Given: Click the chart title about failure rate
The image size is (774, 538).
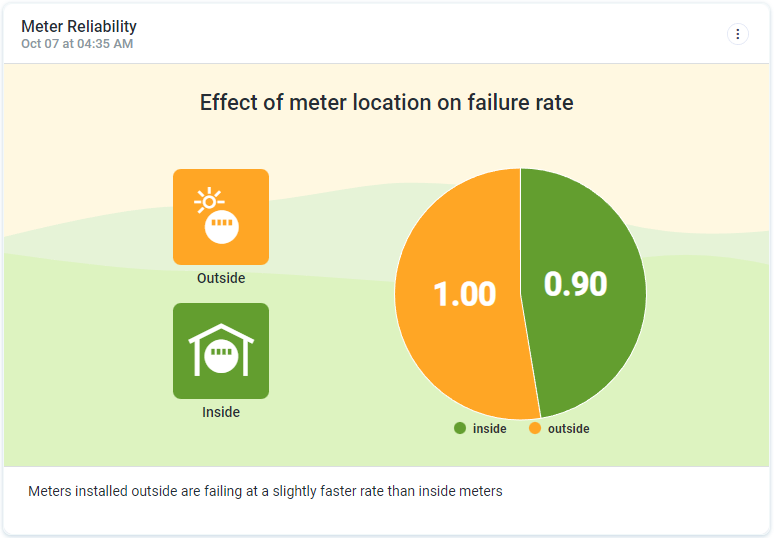Looking at the screenshot, I should pyautogui.click(x=386, y=102).
